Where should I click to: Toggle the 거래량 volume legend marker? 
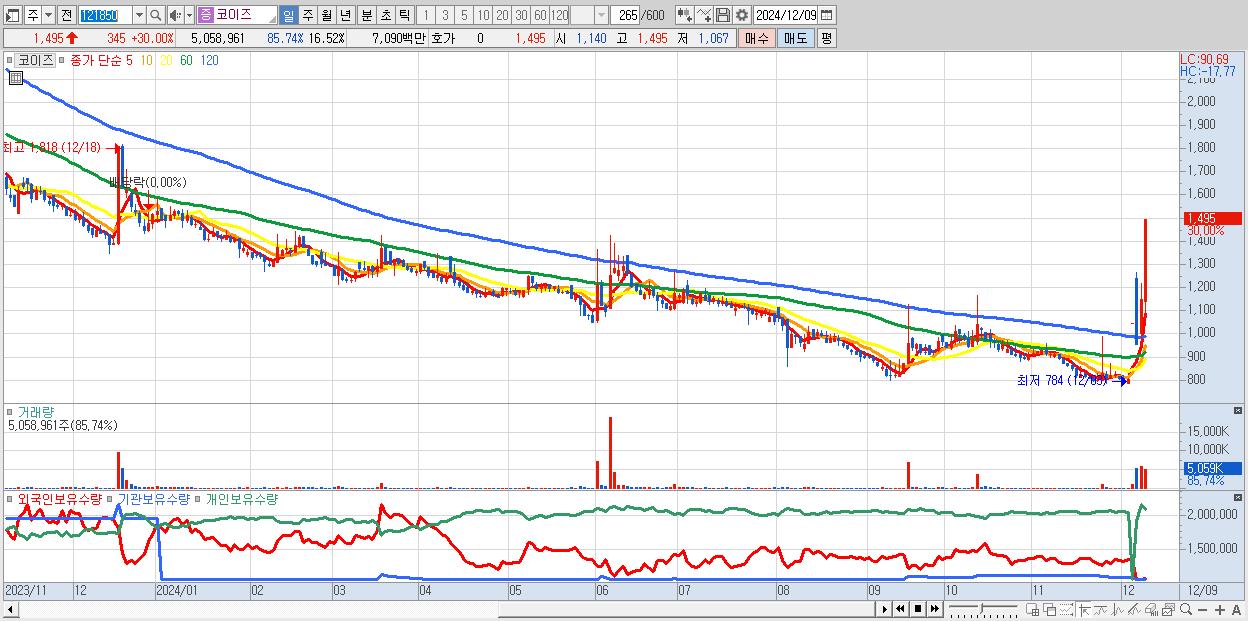11,411
